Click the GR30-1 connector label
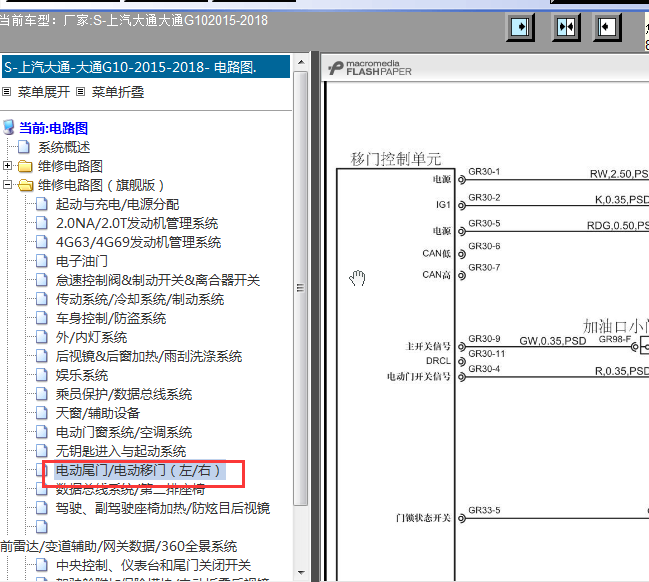This screenshot has height=582, width=649. pyautogui.click(x=484, y=172)
